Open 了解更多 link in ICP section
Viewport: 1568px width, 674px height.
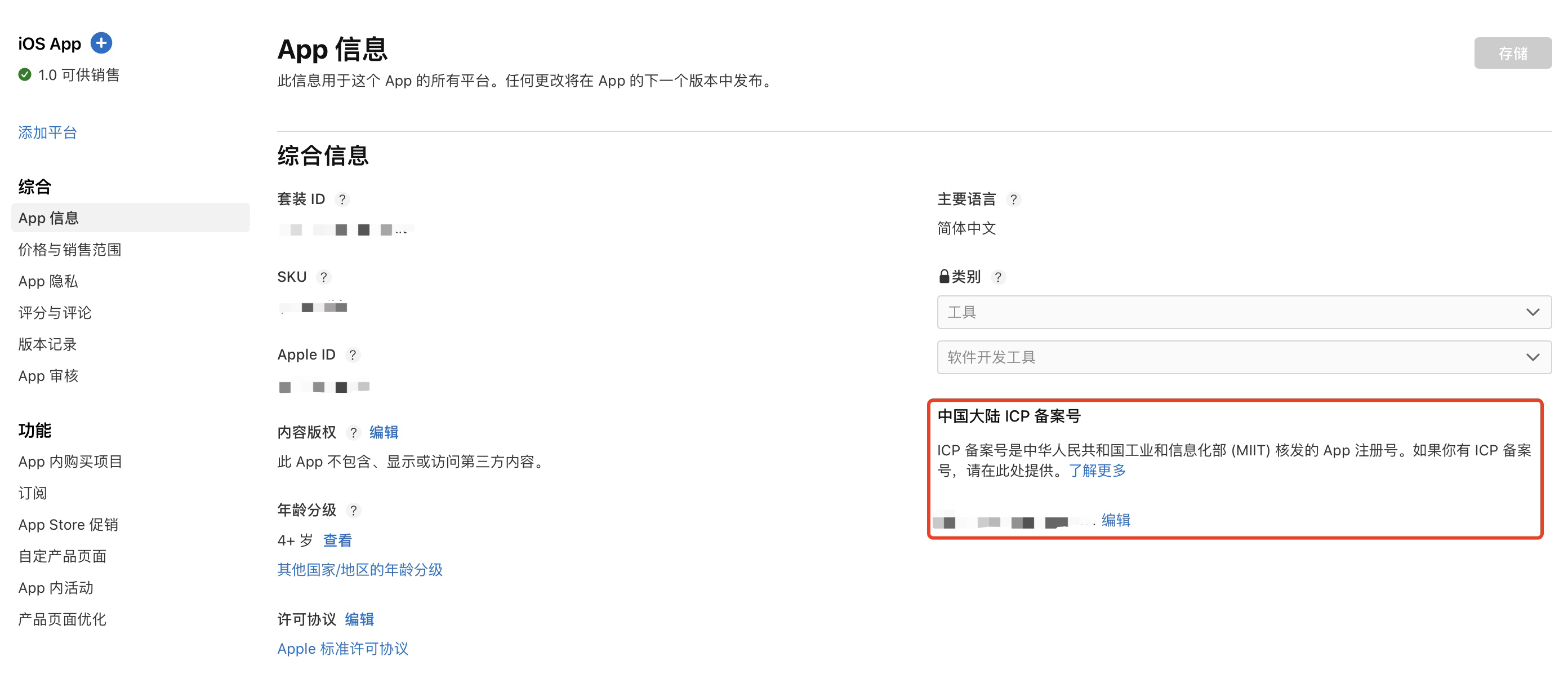(1097, 471)
